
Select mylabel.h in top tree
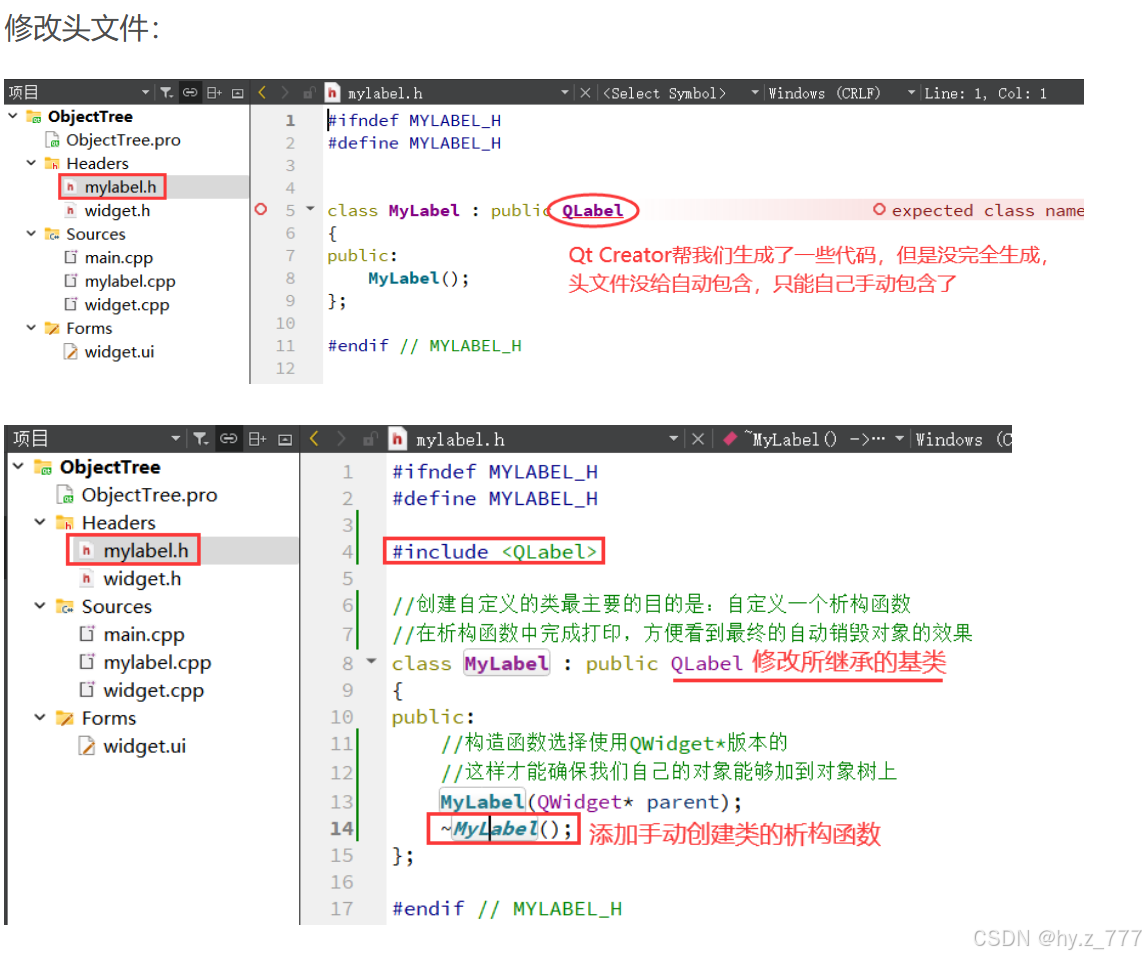pyautogui.click(x=120, y=187)
